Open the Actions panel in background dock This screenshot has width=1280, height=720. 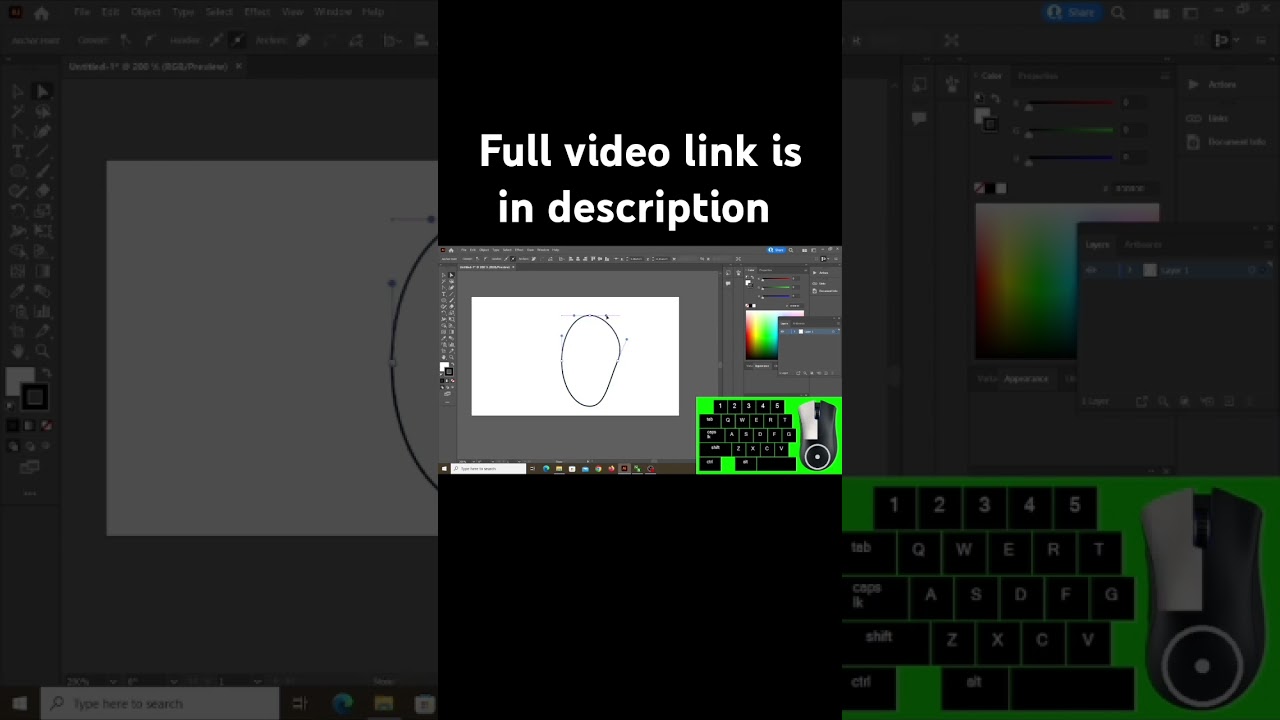click(1212, 85)
